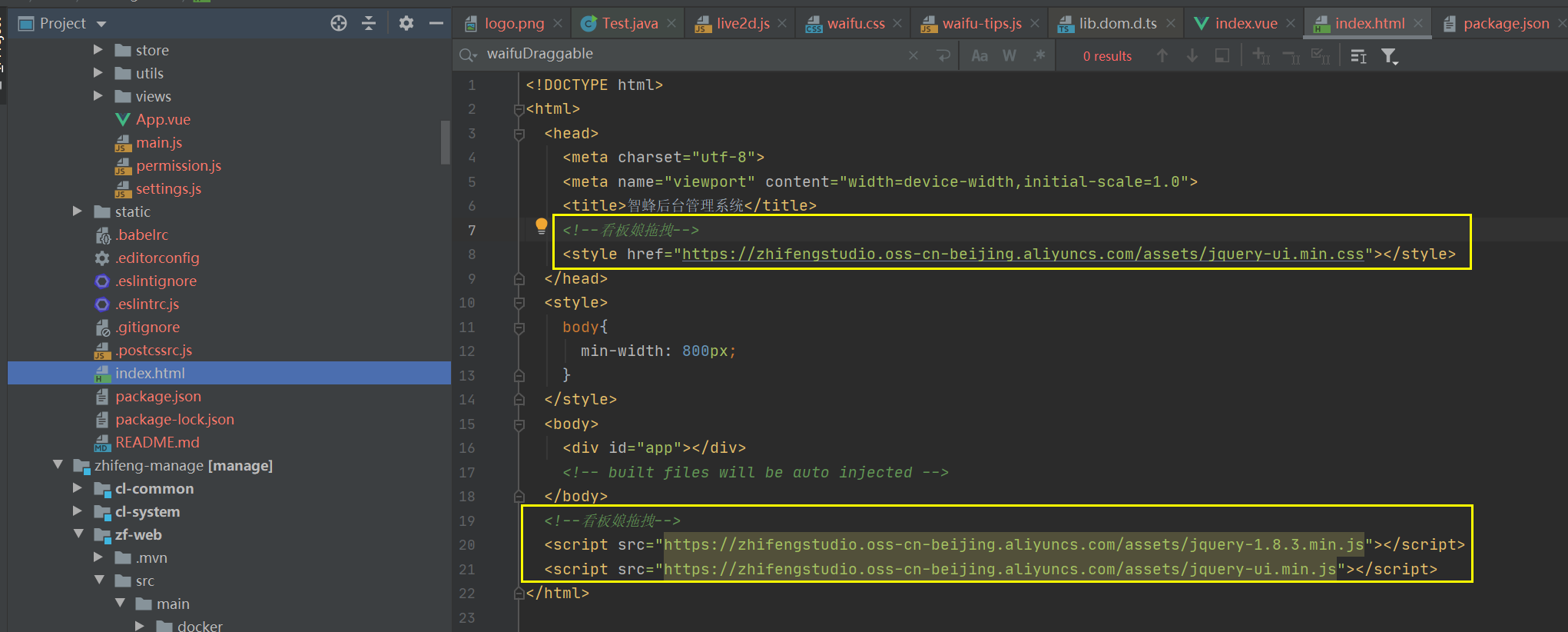Collapse the zf-web module

tap(78, 534)
